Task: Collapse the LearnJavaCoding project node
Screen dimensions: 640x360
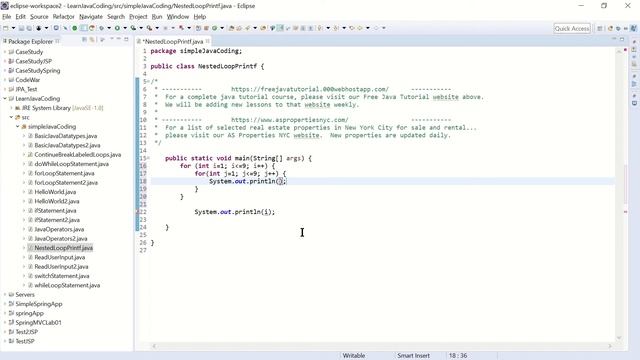Action: pyautogui.click(x=5, y=98)
